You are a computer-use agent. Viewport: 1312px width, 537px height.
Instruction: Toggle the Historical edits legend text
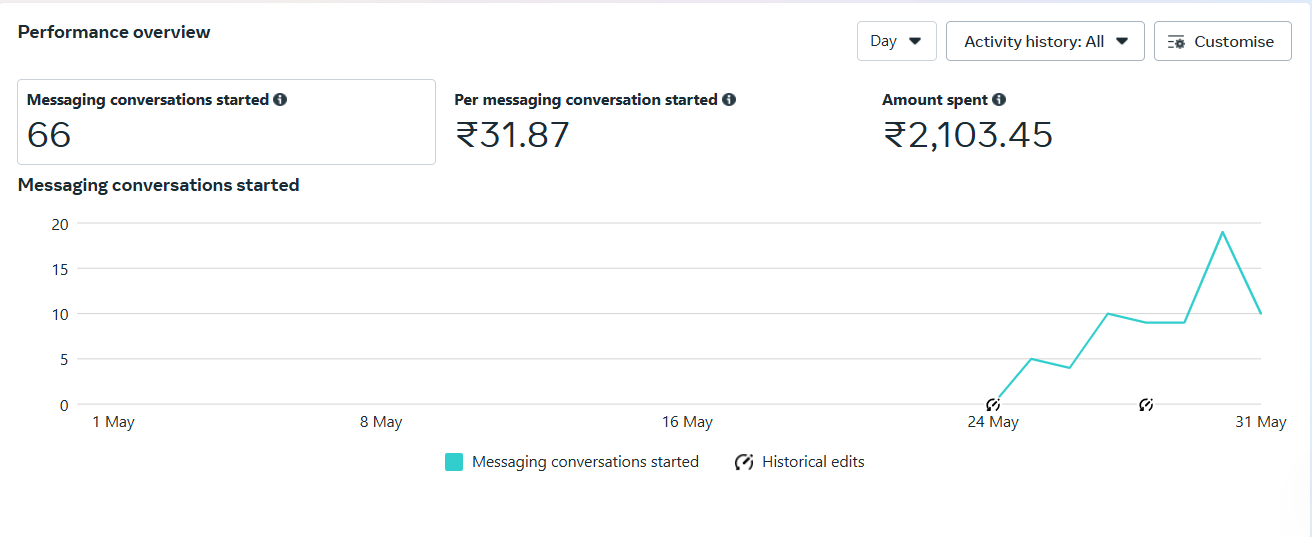coord(813,462)
